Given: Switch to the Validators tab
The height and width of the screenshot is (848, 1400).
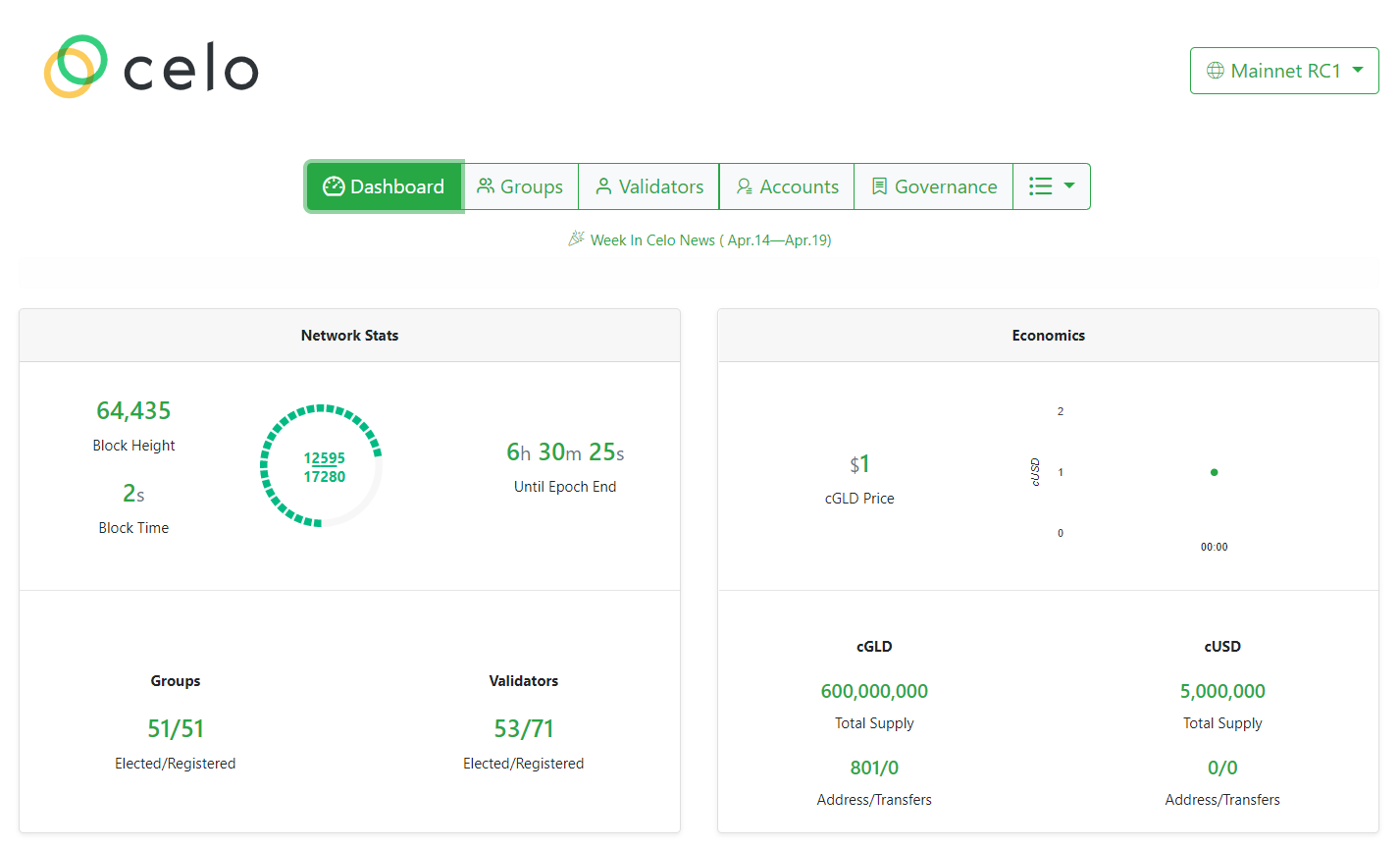Looking at the screenshot, I should [x=648, y=186].
